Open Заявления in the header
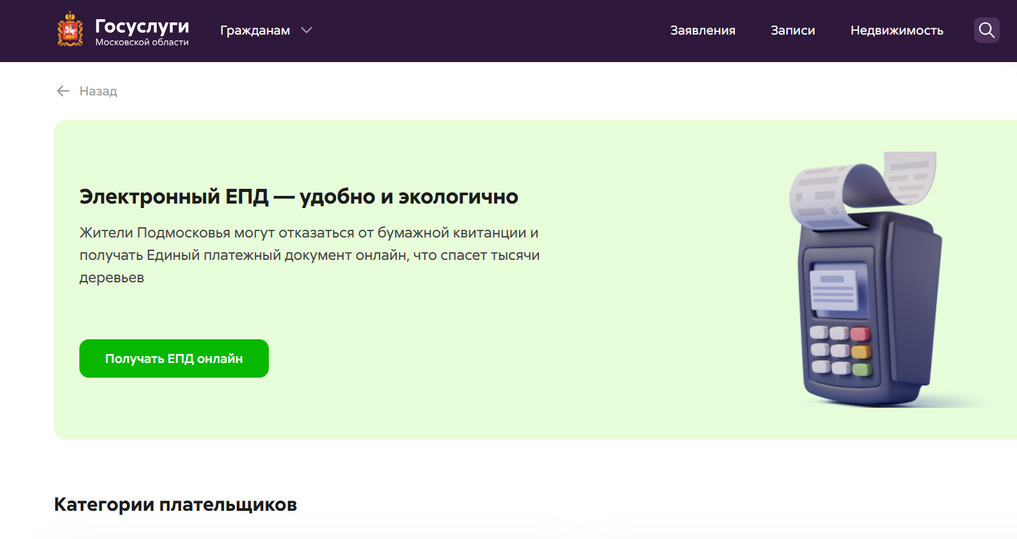 (702, 30)
